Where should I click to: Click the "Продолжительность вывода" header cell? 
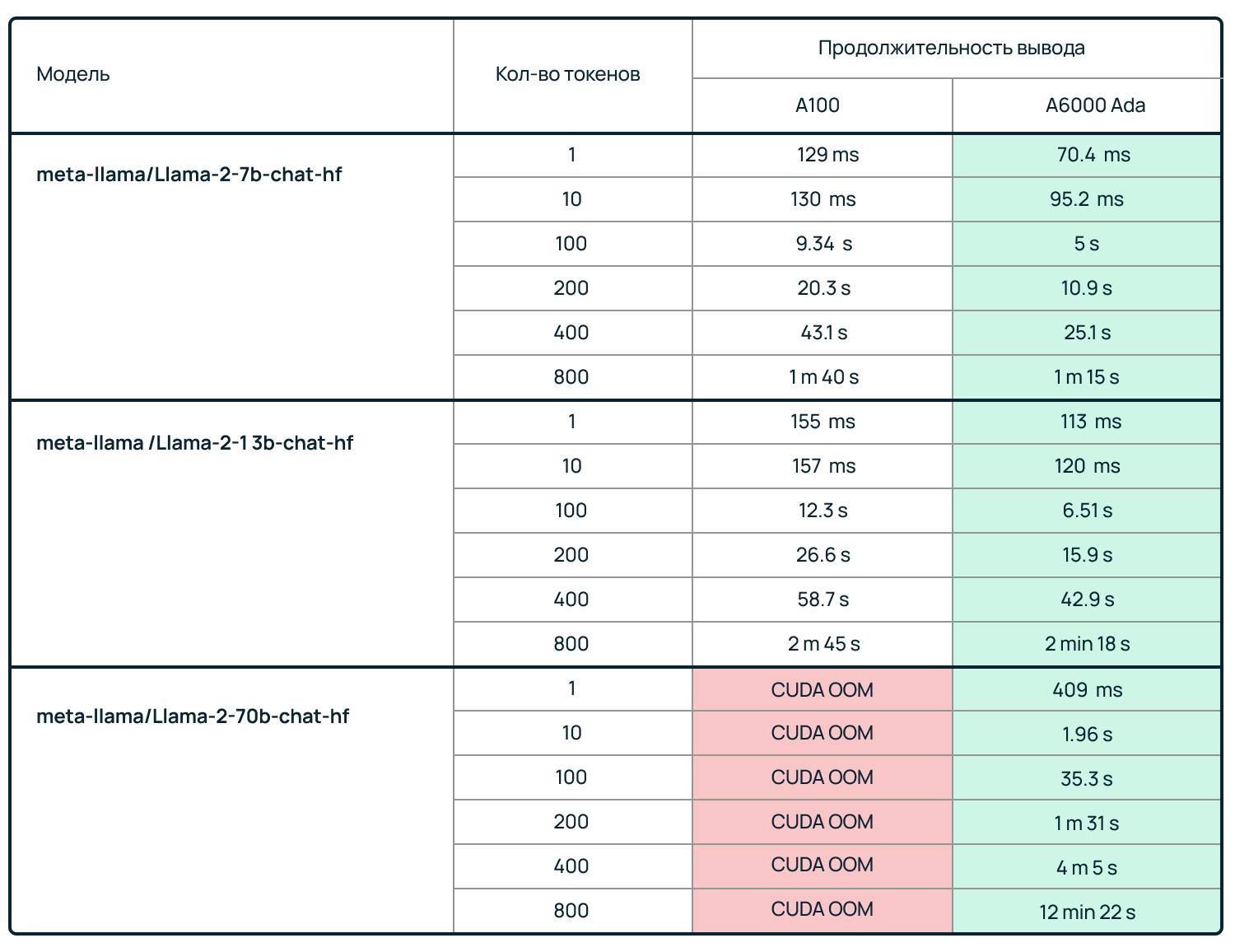[x=951, y=48]
